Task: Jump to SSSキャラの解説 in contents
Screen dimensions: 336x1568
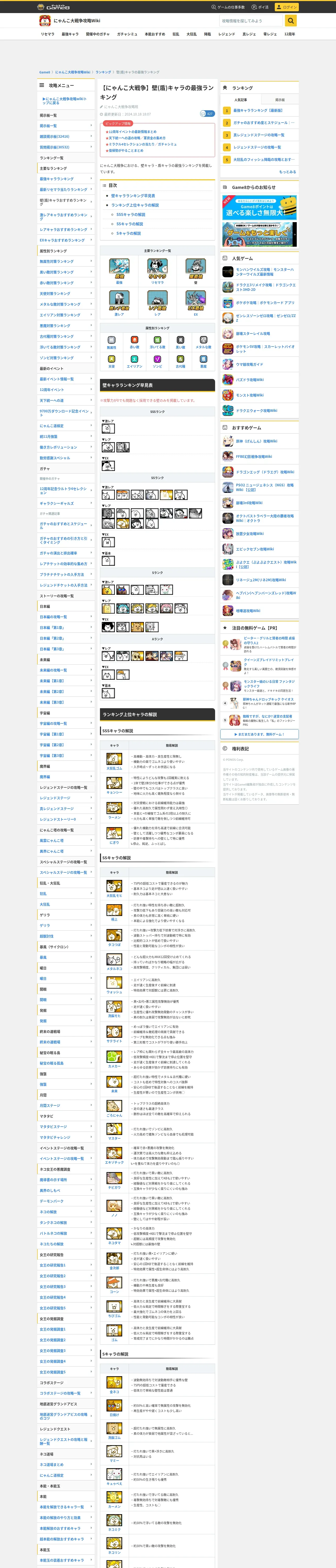Action: (131, 215)
